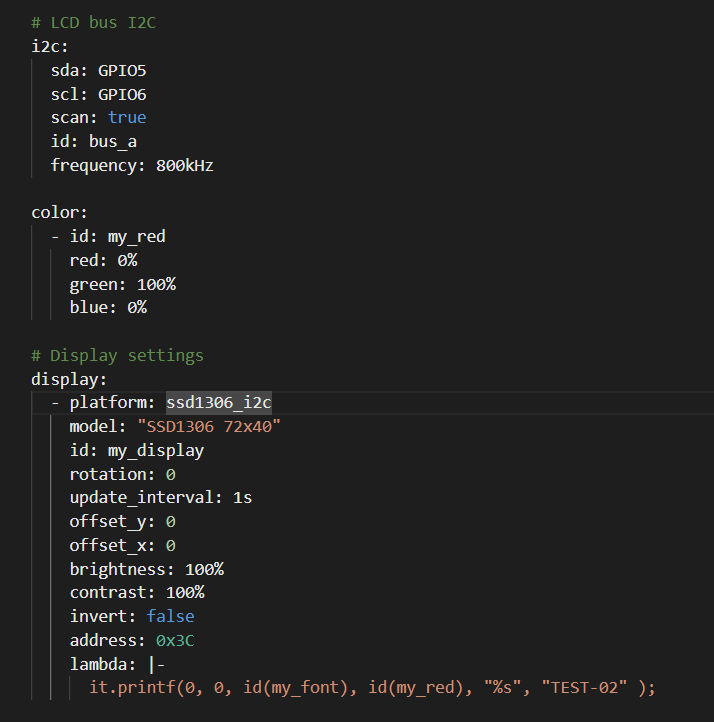Click the GPIO5 value for sda
714x722 pixels.
click(x=122, y=70)
